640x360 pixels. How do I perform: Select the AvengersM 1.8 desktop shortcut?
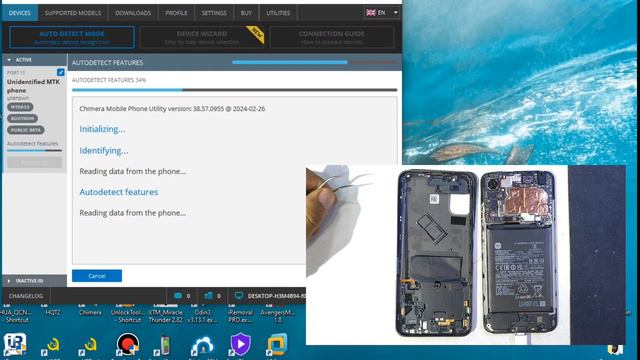tap(278, 316)
